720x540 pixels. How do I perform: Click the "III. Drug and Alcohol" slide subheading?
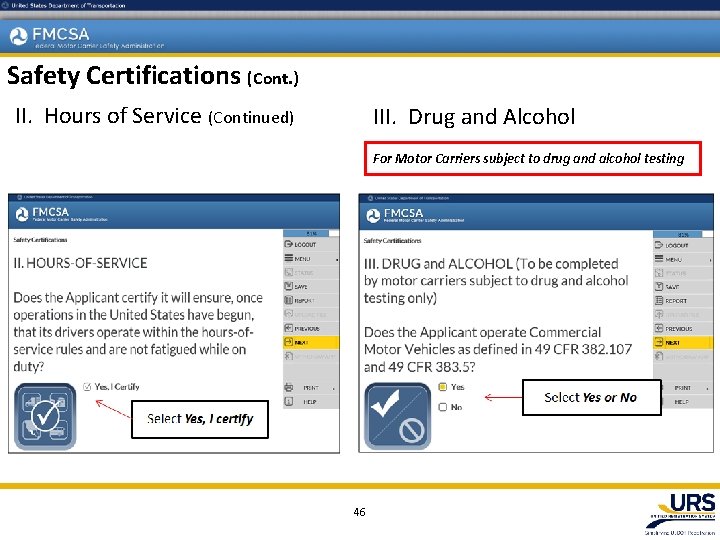point(474,117)
